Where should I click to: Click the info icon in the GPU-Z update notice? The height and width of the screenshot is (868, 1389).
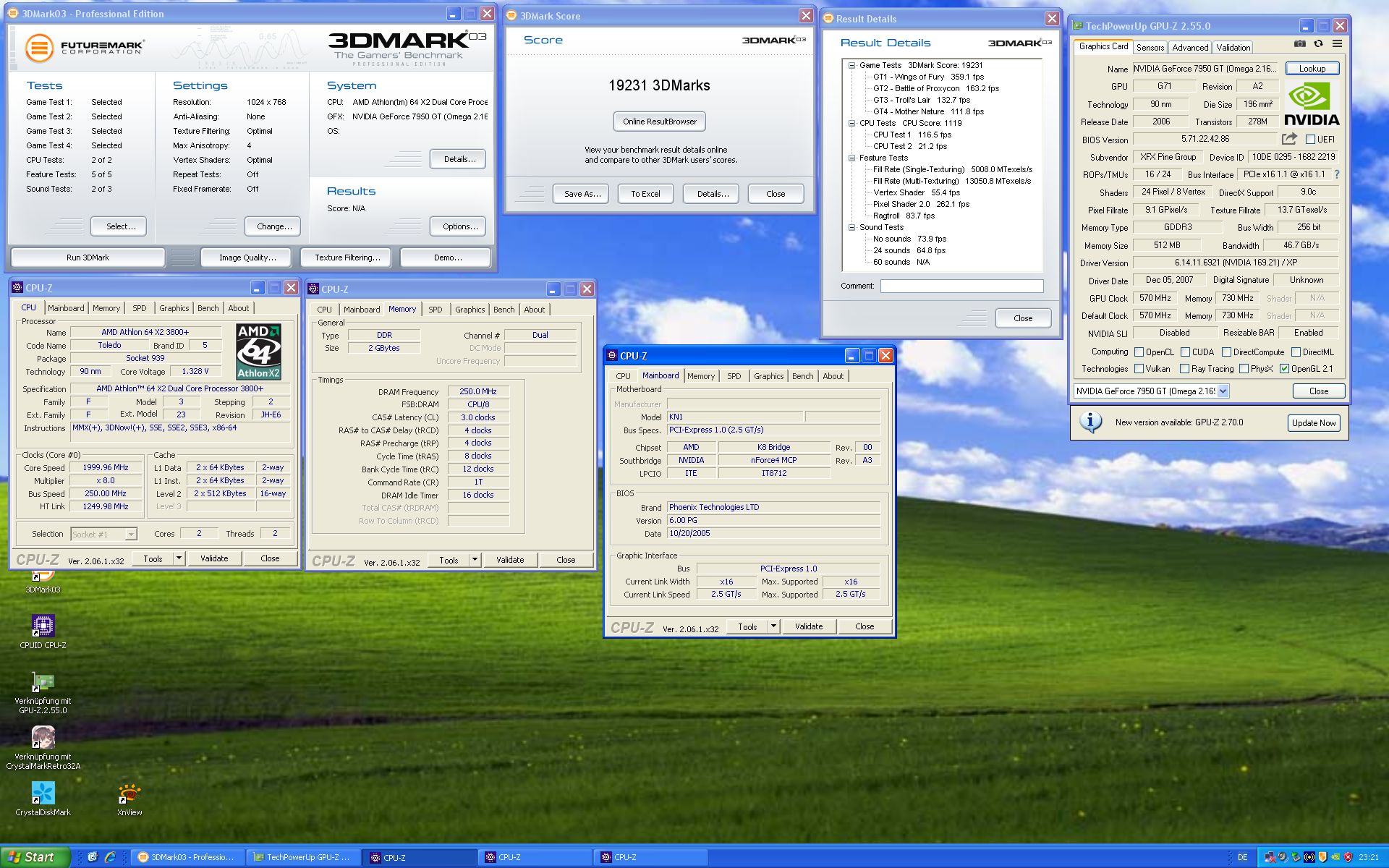pyautogui.click(x=1090, y=422)
